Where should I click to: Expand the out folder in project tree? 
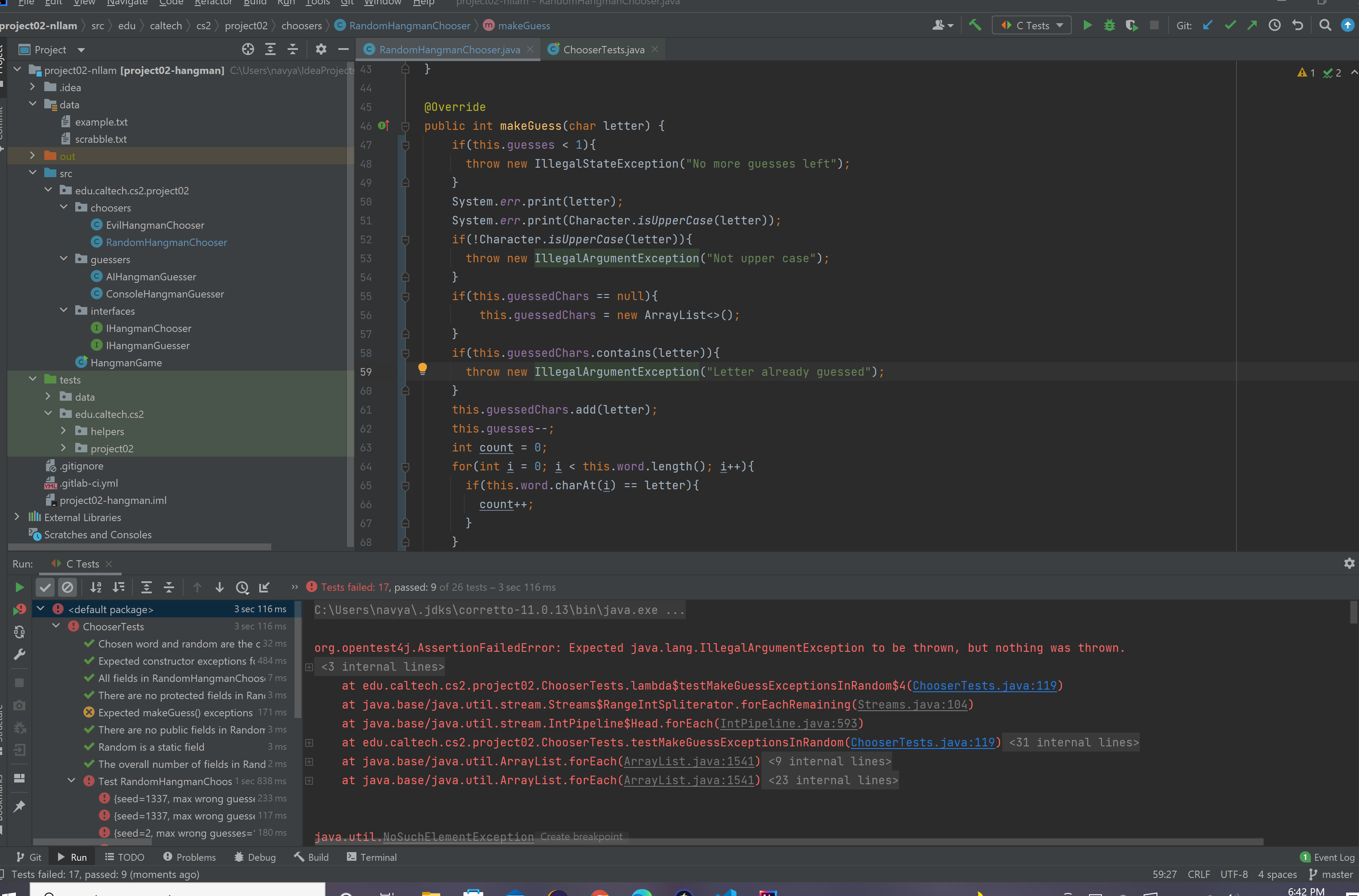[x=32, y=156]
